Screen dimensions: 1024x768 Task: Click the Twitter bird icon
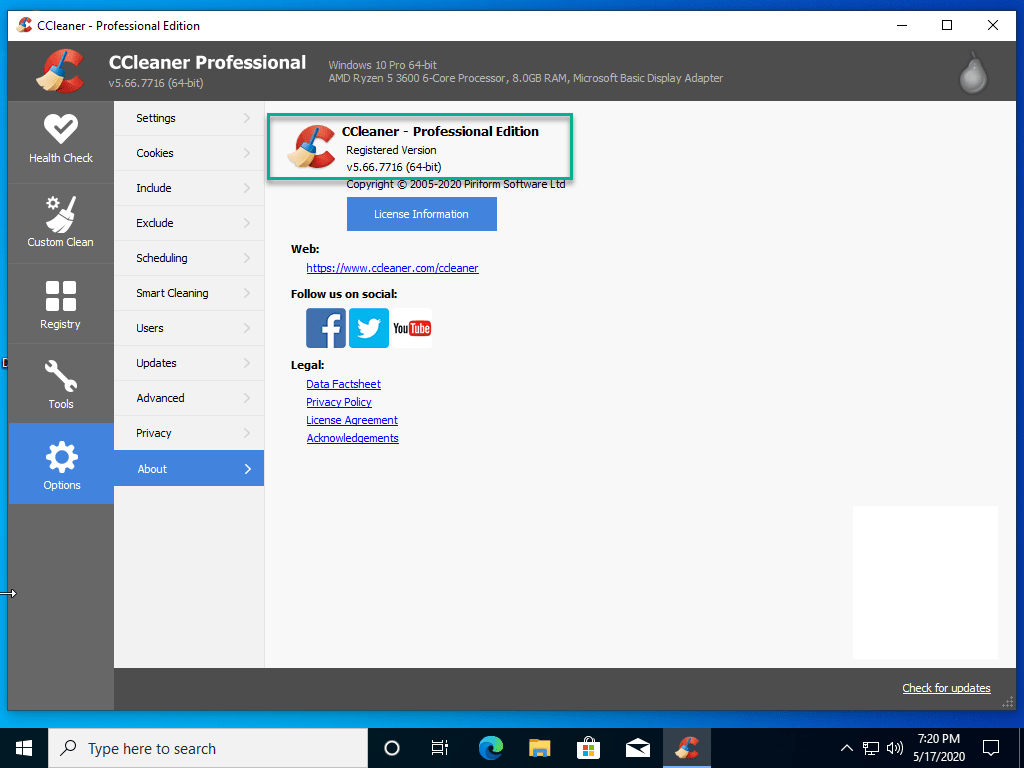tap(368, 328)
